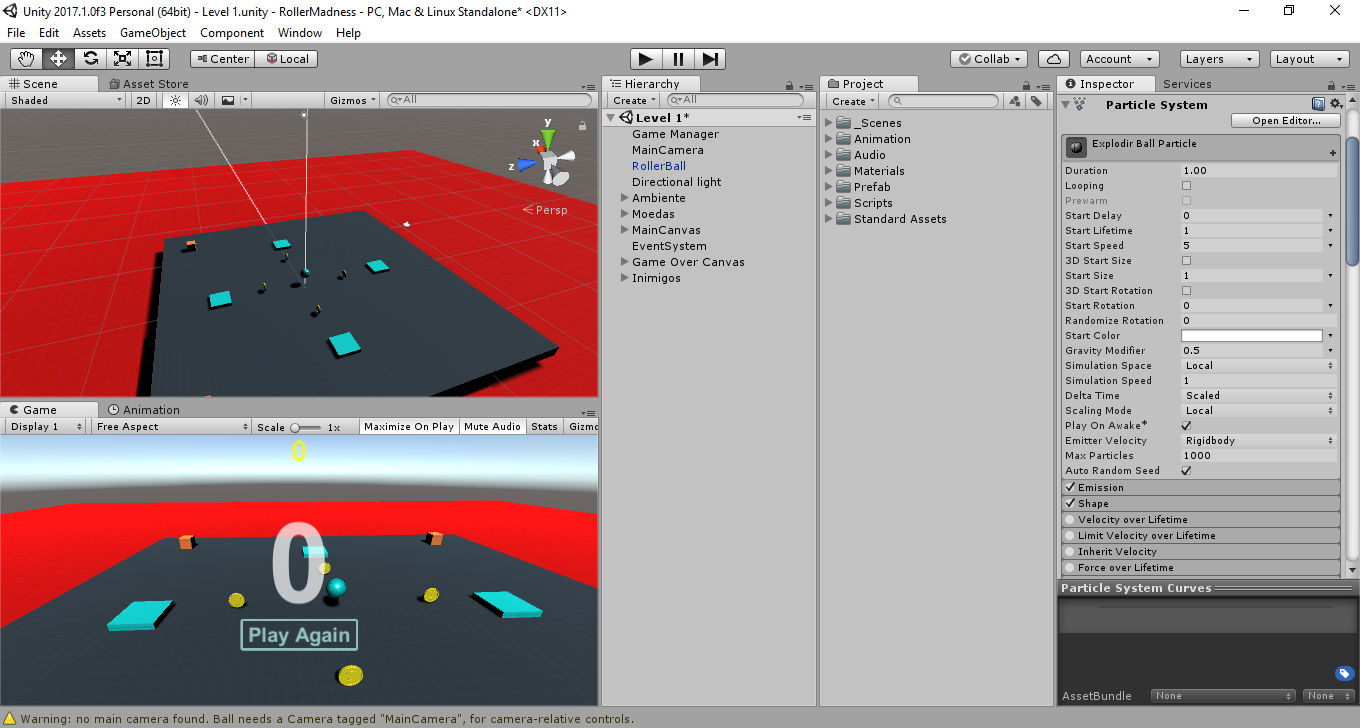Click the Account button
1360x728 pixels.
[x=1119, y=59]
